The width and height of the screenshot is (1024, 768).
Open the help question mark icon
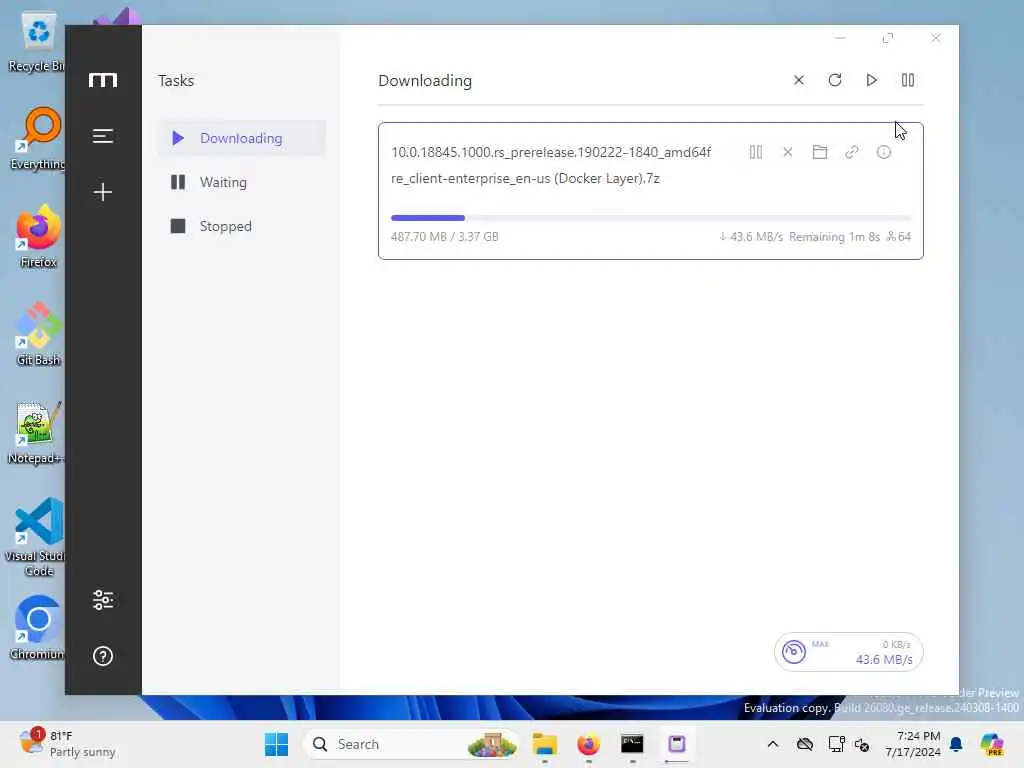click(x=103, y=656)
